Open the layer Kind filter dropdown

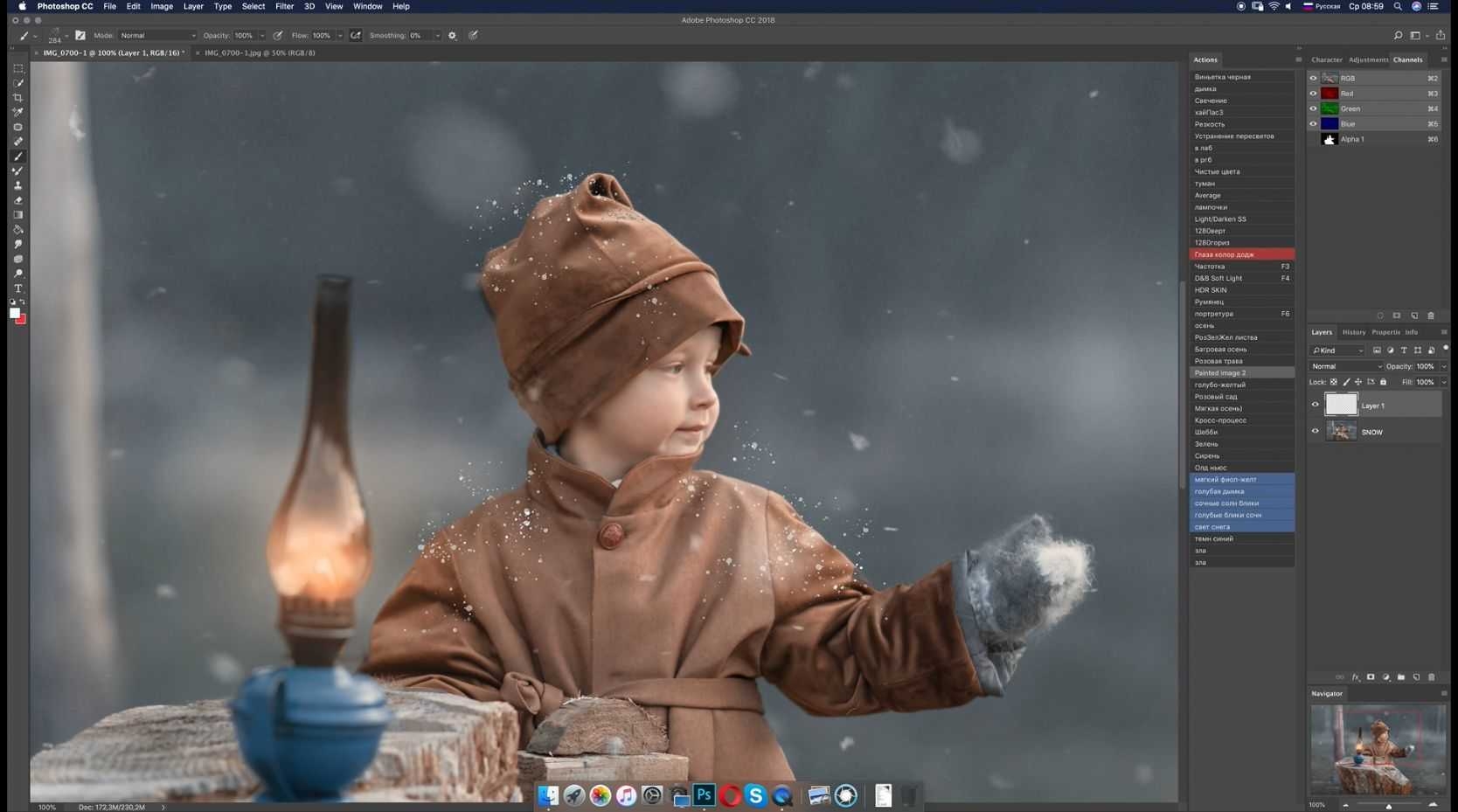(1337, 350)
